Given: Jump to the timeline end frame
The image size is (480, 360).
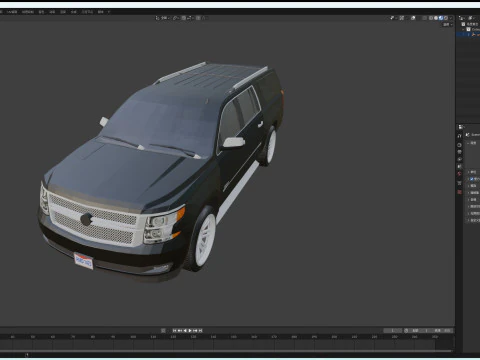Looking at the screenshot, I should [x=200, y=331].
